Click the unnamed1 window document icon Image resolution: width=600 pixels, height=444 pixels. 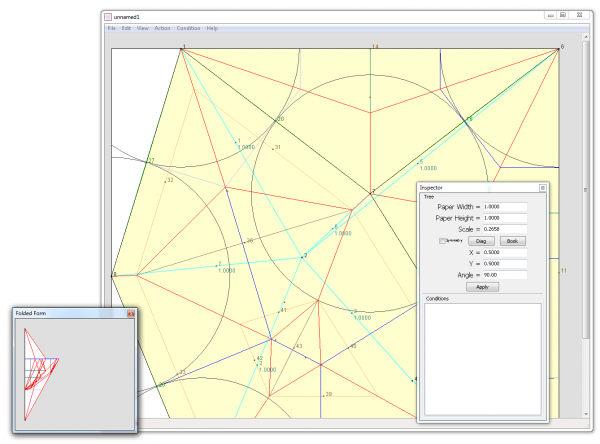(108, 15)
